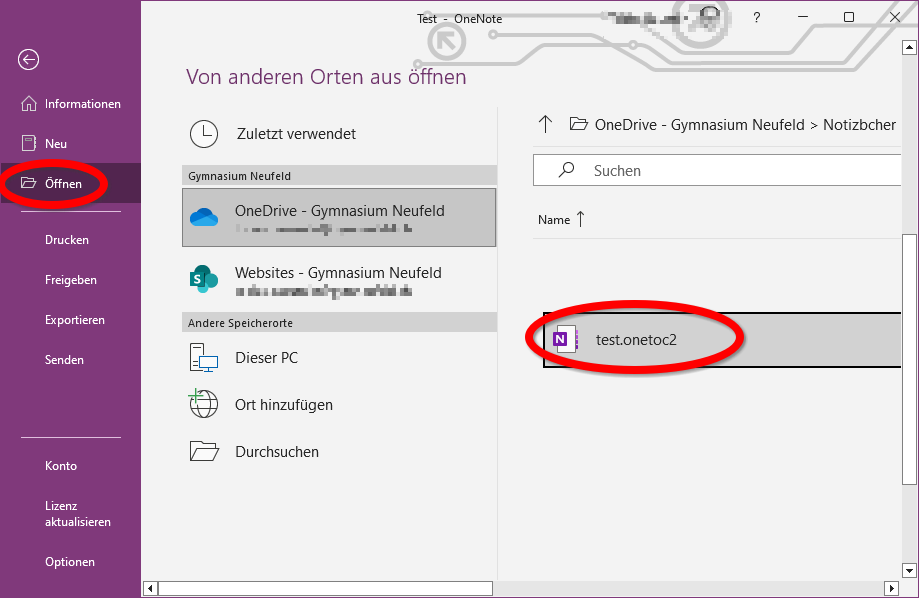Select Websites - Gymnasium Neufeld location
This screenshot has height=598, width=919.
pos(339,280)
